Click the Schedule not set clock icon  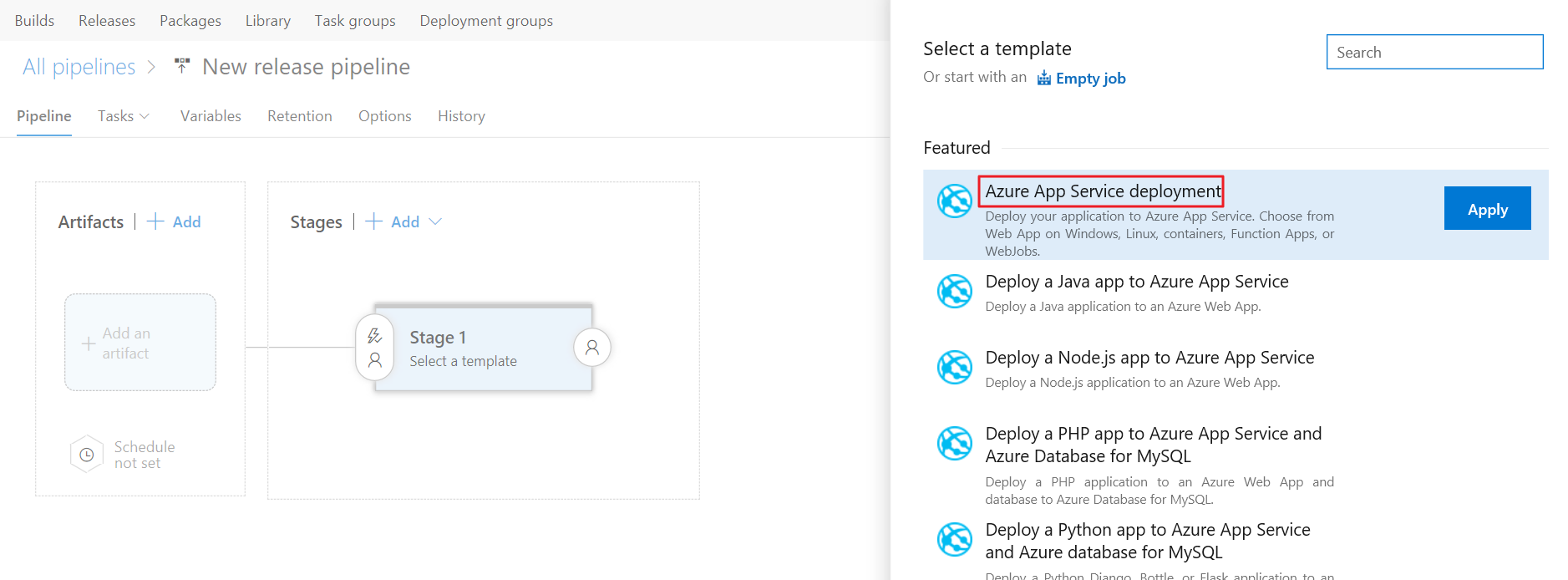87,455
